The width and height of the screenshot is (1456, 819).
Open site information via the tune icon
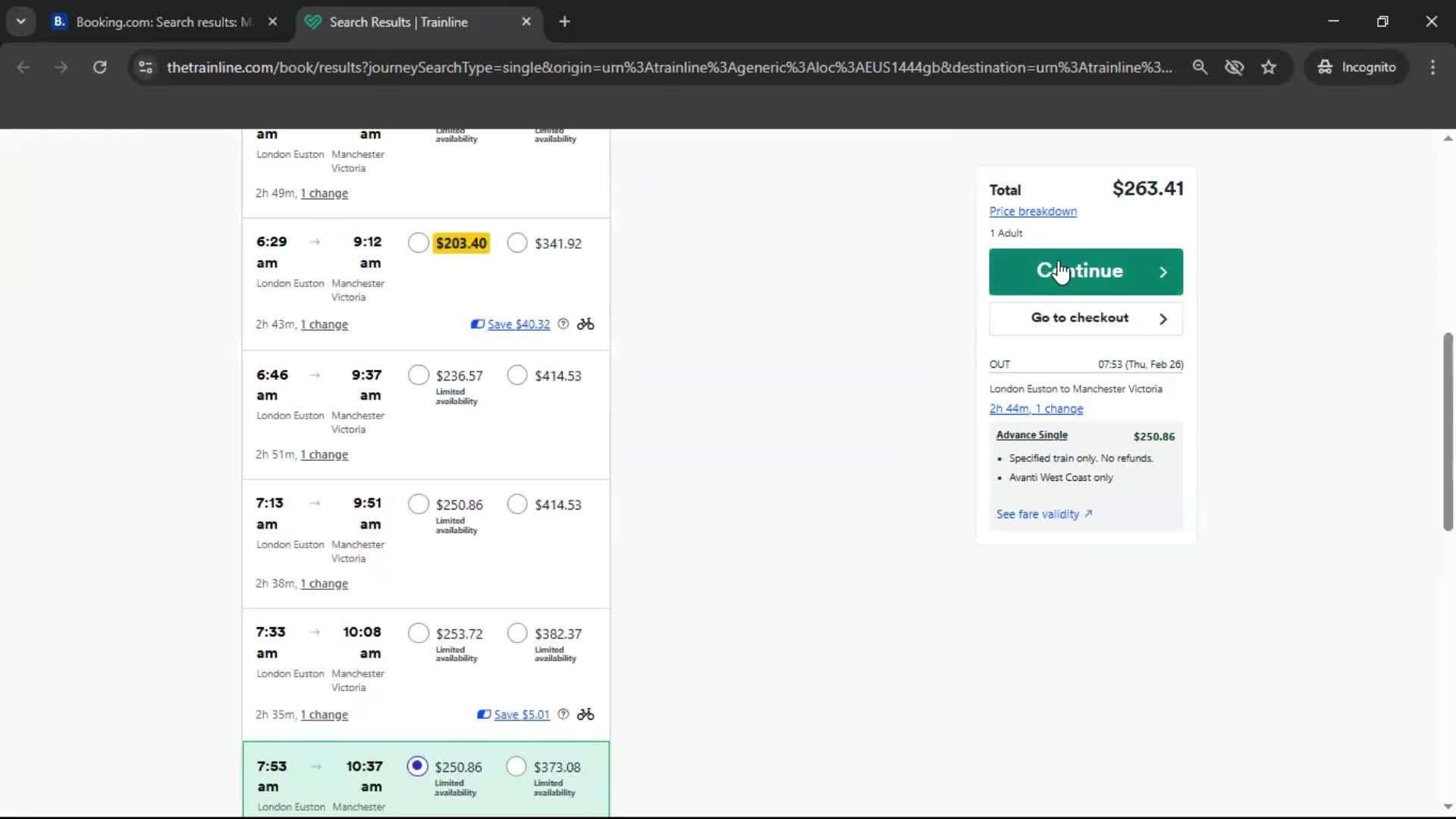click(x=145, y=67)
